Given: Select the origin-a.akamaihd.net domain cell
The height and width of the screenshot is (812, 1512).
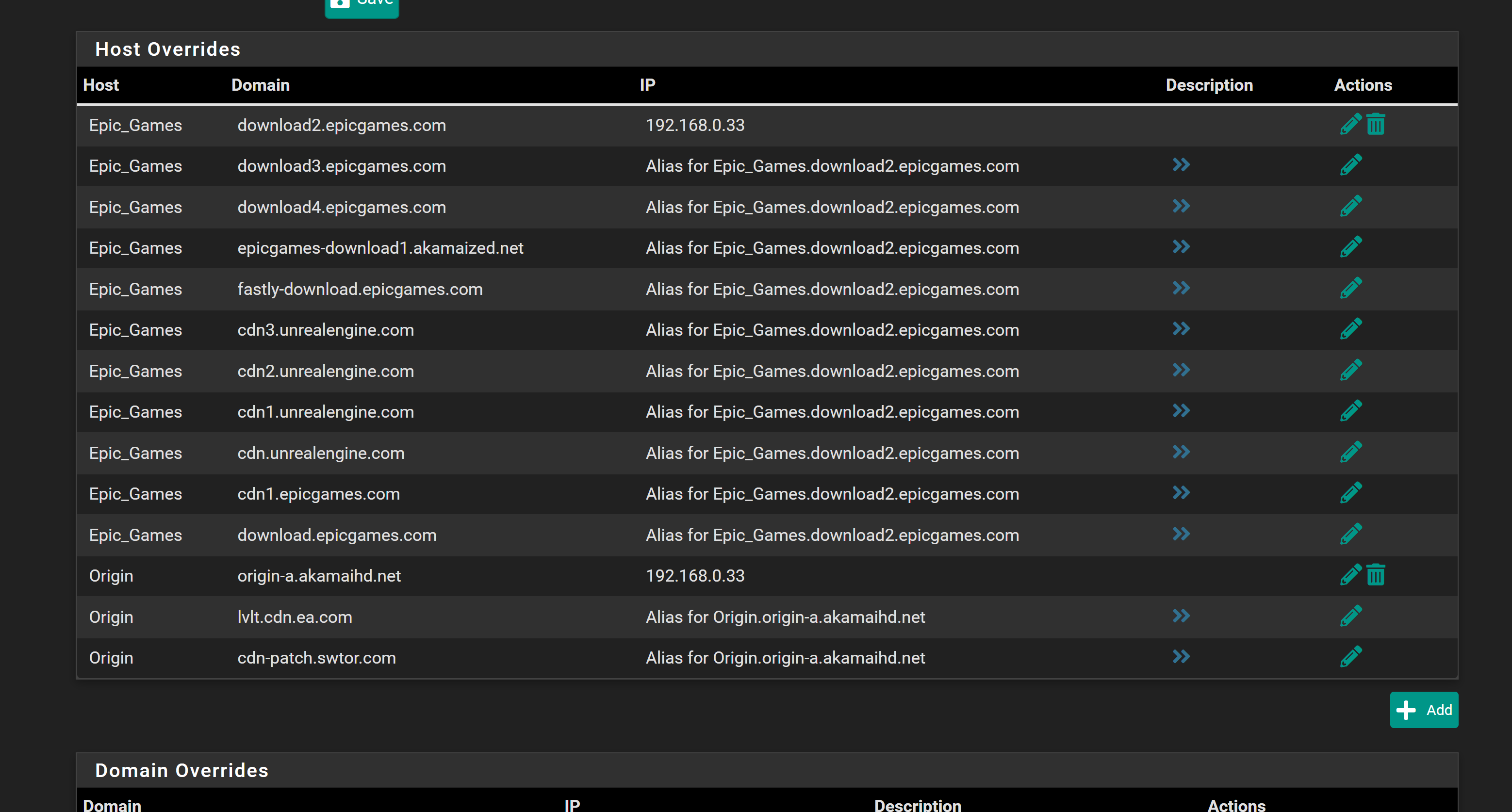Looking at the screenshot, I should click(x=319, y=576).
